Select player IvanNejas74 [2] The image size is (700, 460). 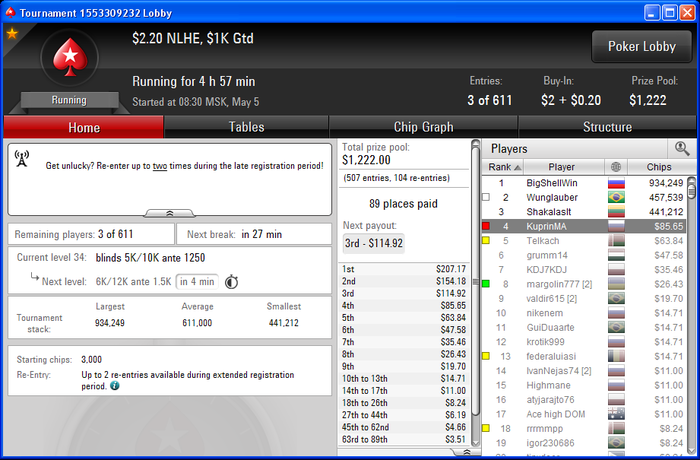[x=559, y=371]
